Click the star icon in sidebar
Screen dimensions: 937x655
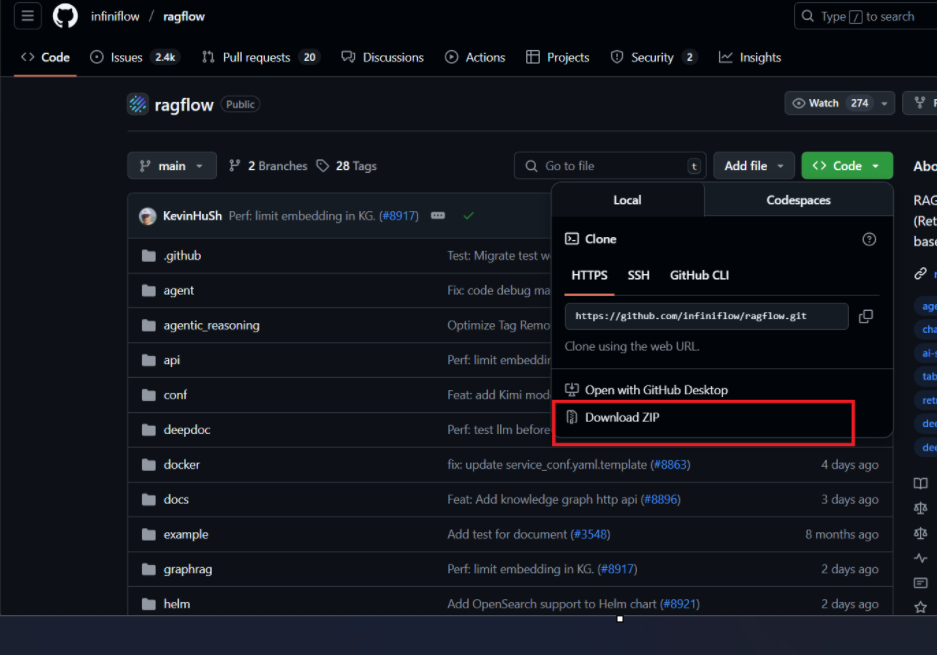click(x=920, y=607)
